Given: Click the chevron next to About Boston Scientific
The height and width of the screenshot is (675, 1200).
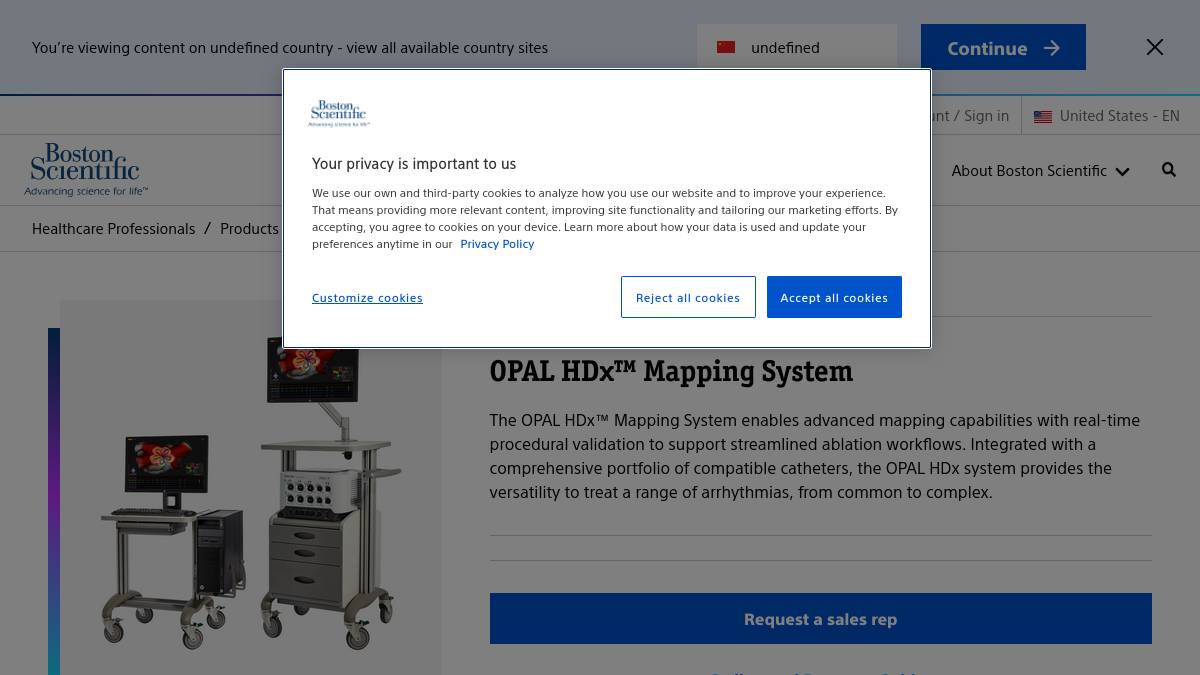Looking at the screenshot, I should click(1122, 172).
